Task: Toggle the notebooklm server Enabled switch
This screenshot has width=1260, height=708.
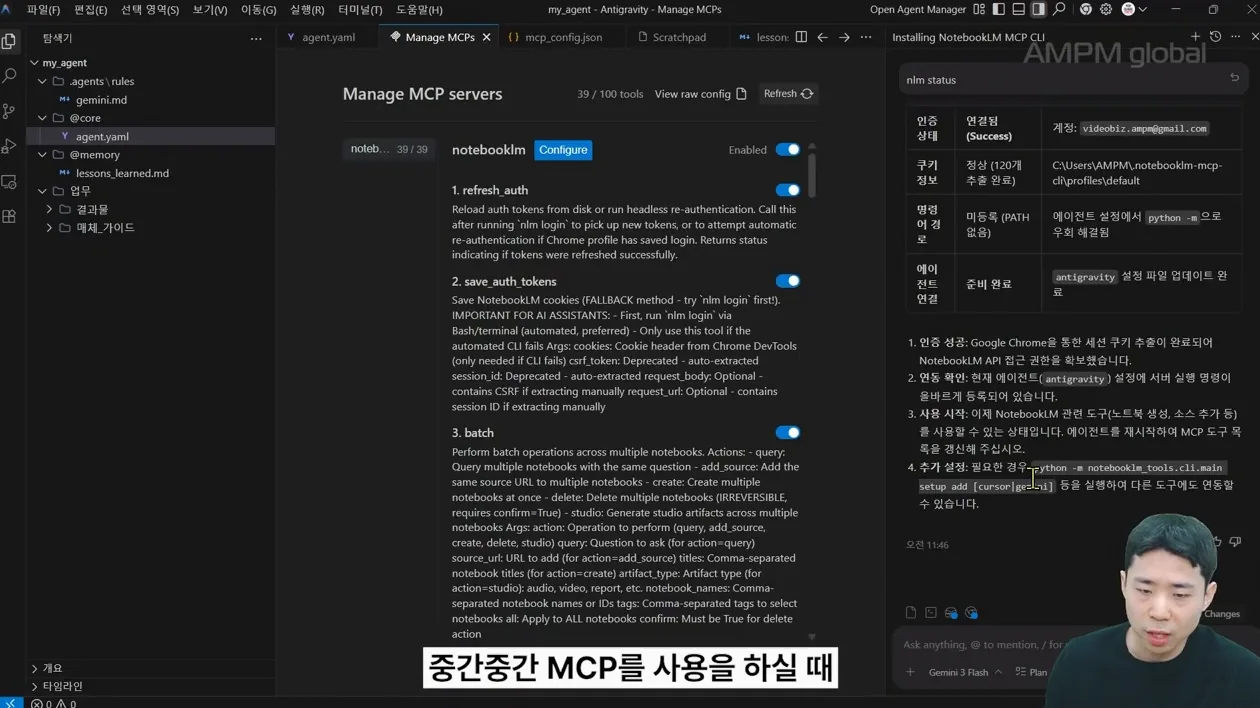Action: click(788, 150)
